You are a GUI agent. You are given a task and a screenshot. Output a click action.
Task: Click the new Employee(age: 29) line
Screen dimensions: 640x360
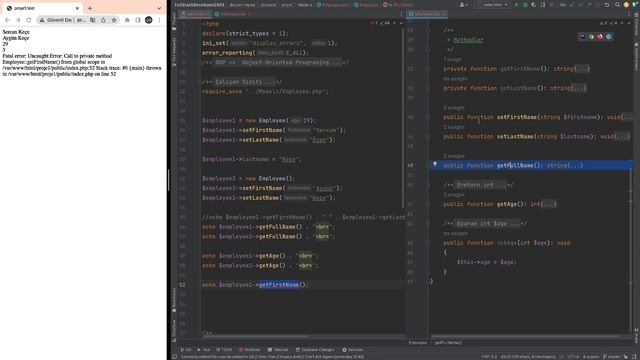(259, 120)
